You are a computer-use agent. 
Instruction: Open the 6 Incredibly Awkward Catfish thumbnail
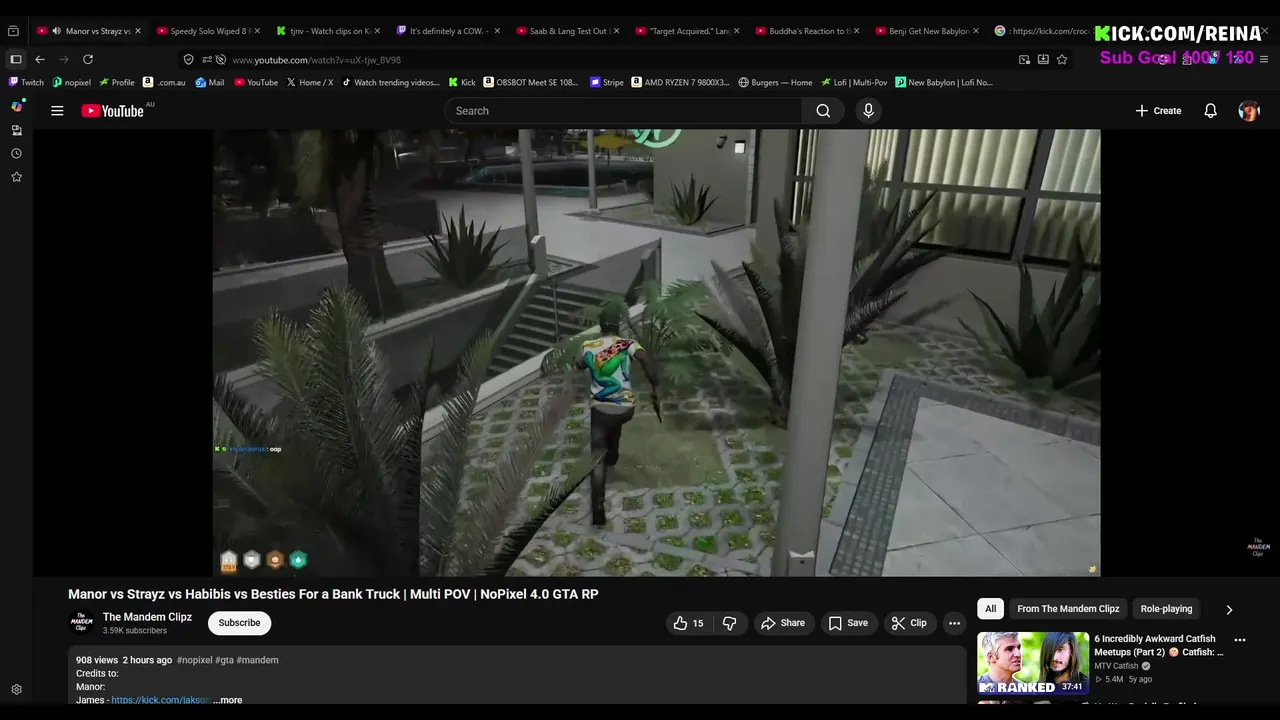coord(1033,663)
